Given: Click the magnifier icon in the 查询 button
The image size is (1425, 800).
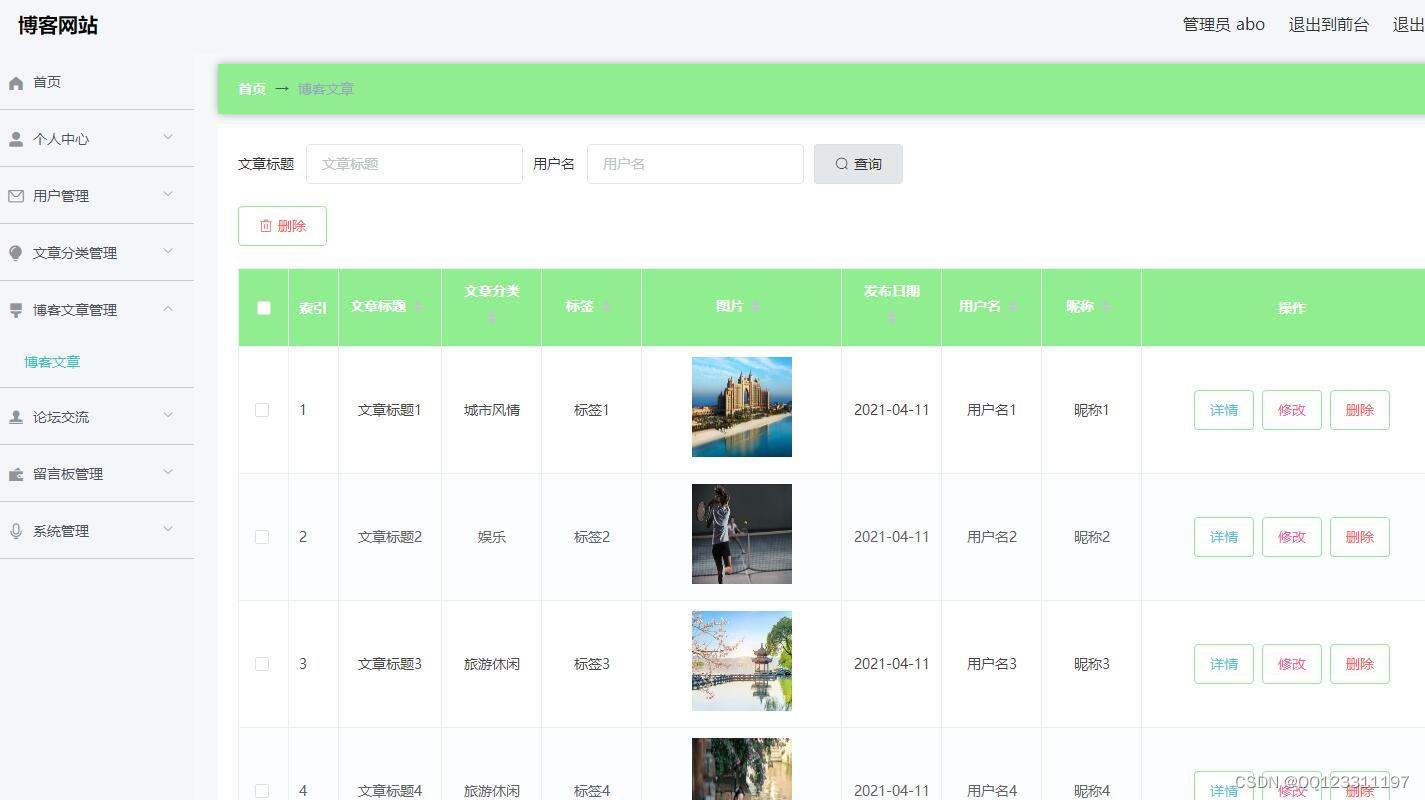Looking at the screenshot, I should point(842,164).
